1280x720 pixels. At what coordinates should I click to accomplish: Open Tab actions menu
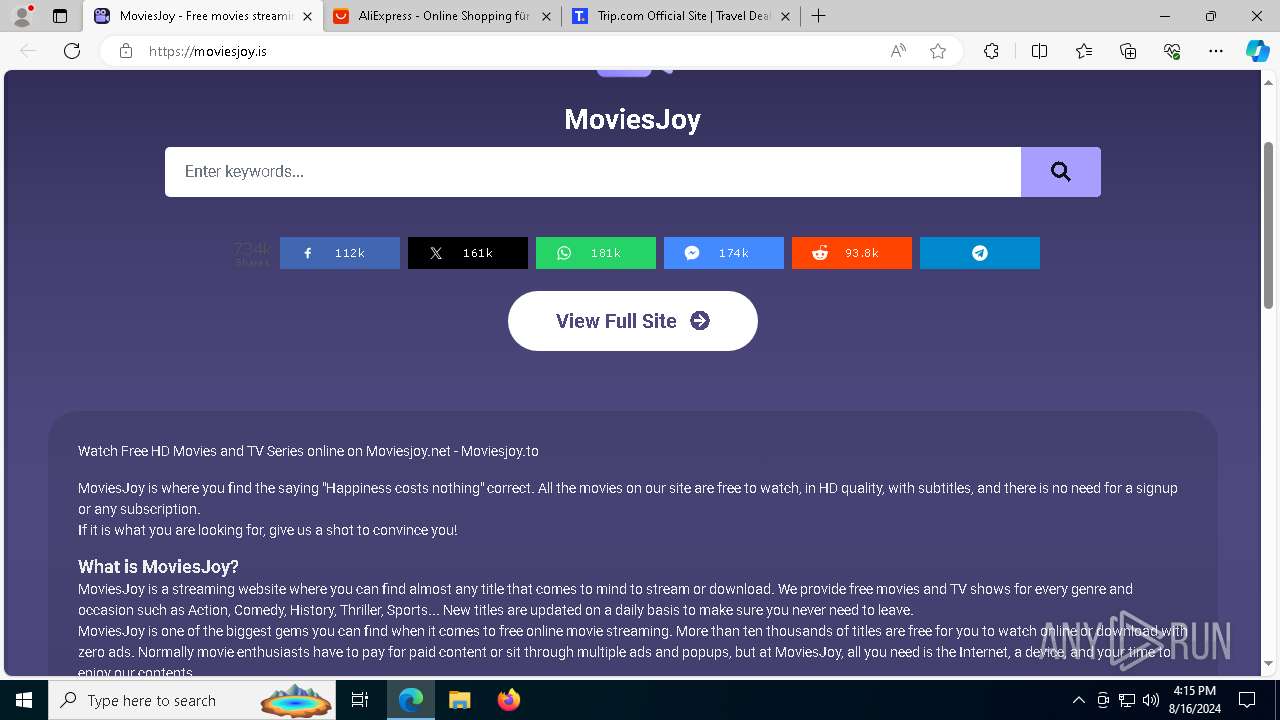coord(60,16)
